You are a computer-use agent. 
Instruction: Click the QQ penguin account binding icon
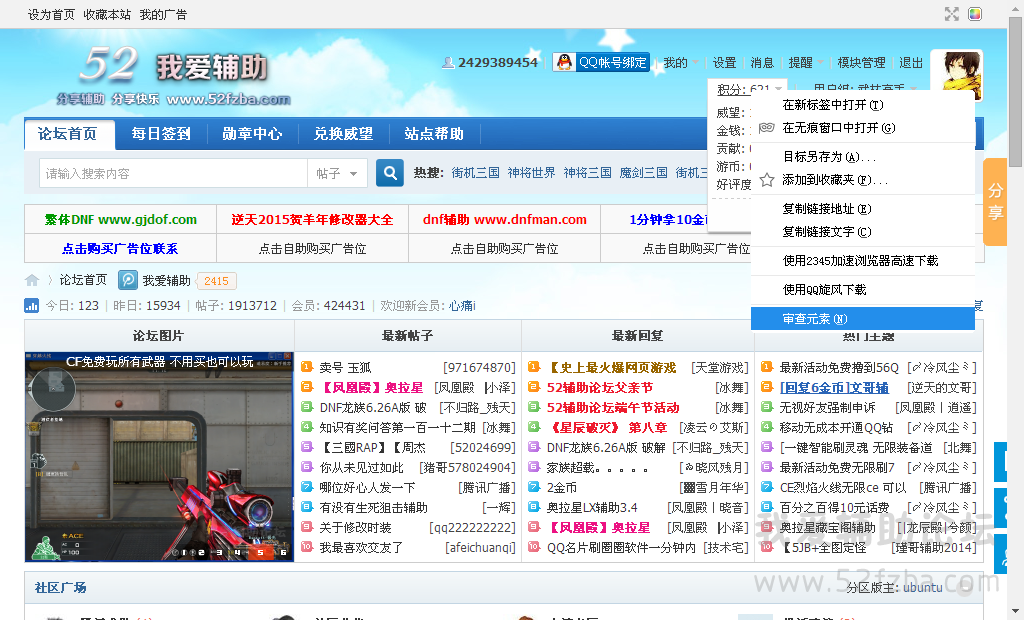565,62
